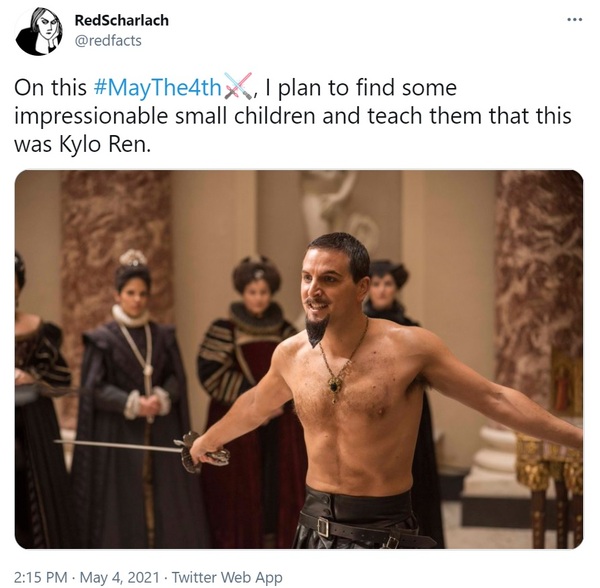Click the tweet text mentioning Kylo Ren
This screenshot has height=588, width=600.
pyautogui.click(x=293, y=116)
